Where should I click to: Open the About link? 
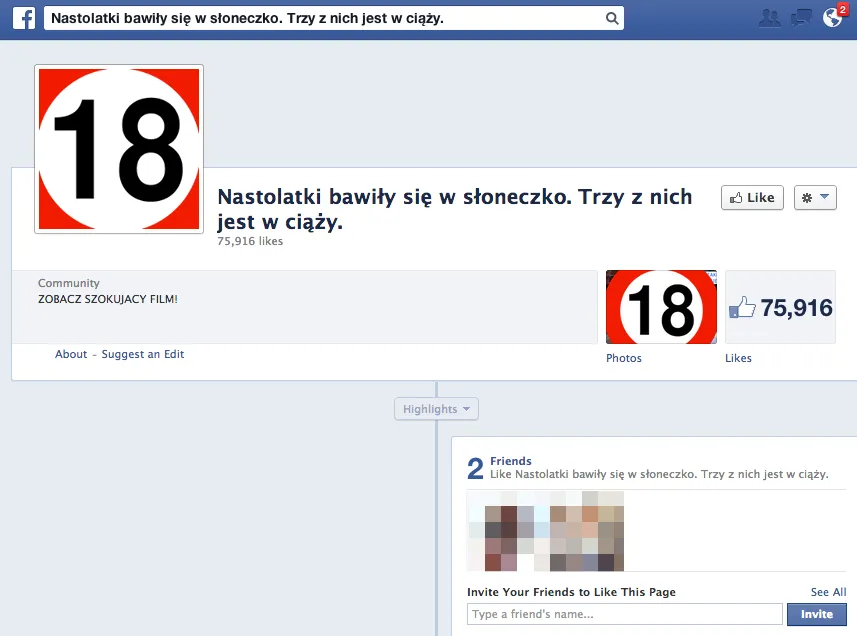(x=71, y=353)
